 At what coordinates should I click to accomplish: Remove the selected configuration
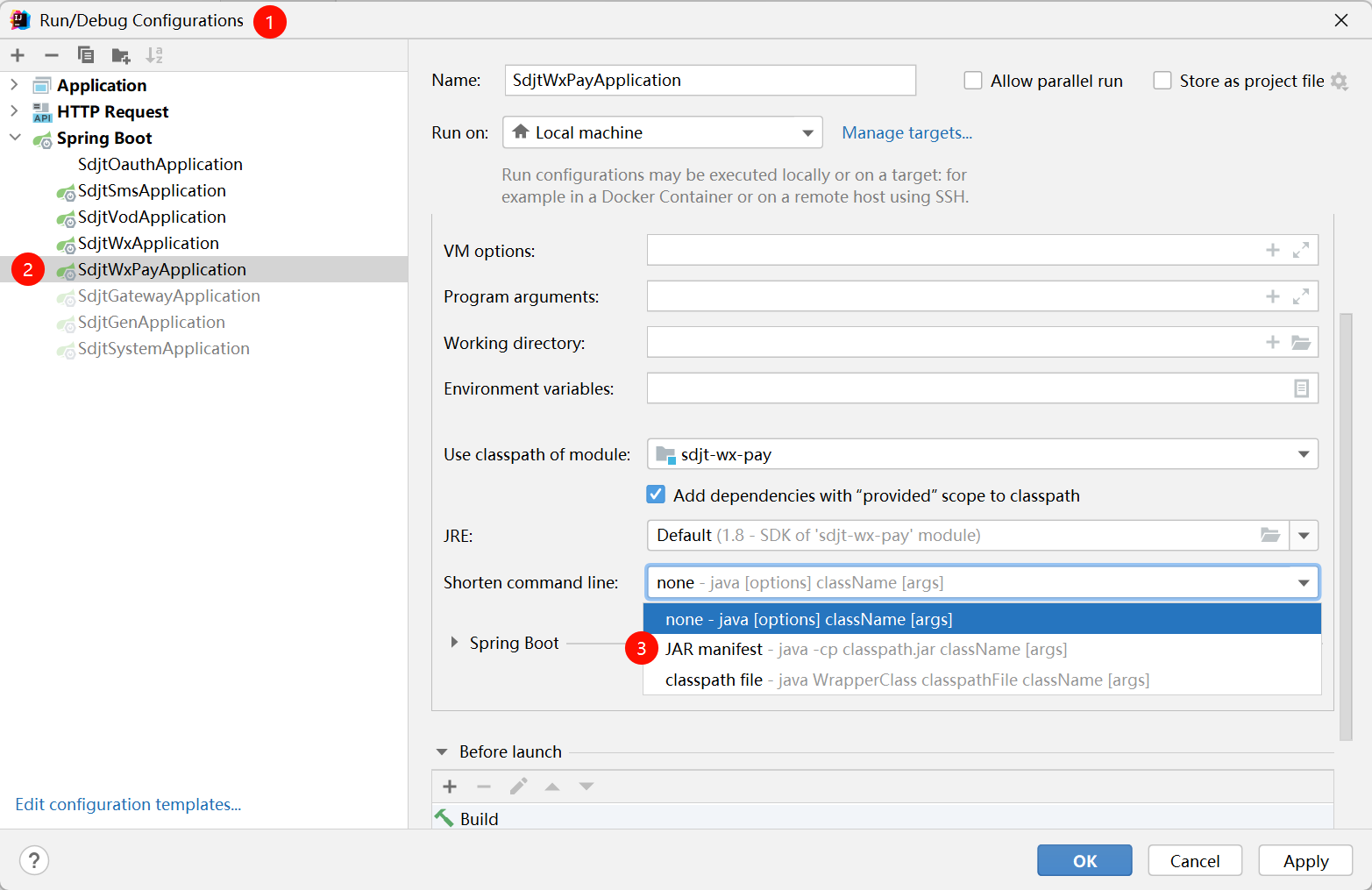click(x=51, y=54)
